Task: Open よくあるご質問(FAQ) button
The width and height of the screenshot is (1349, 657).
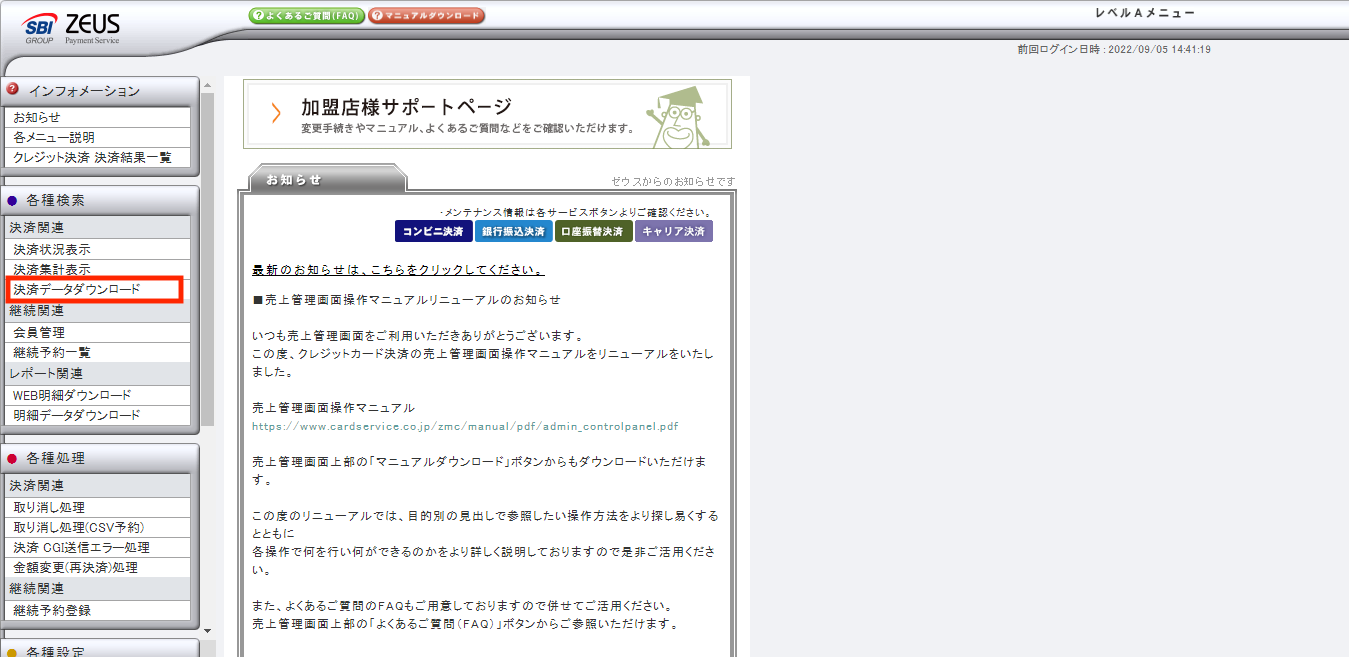Action: point(306,16)
